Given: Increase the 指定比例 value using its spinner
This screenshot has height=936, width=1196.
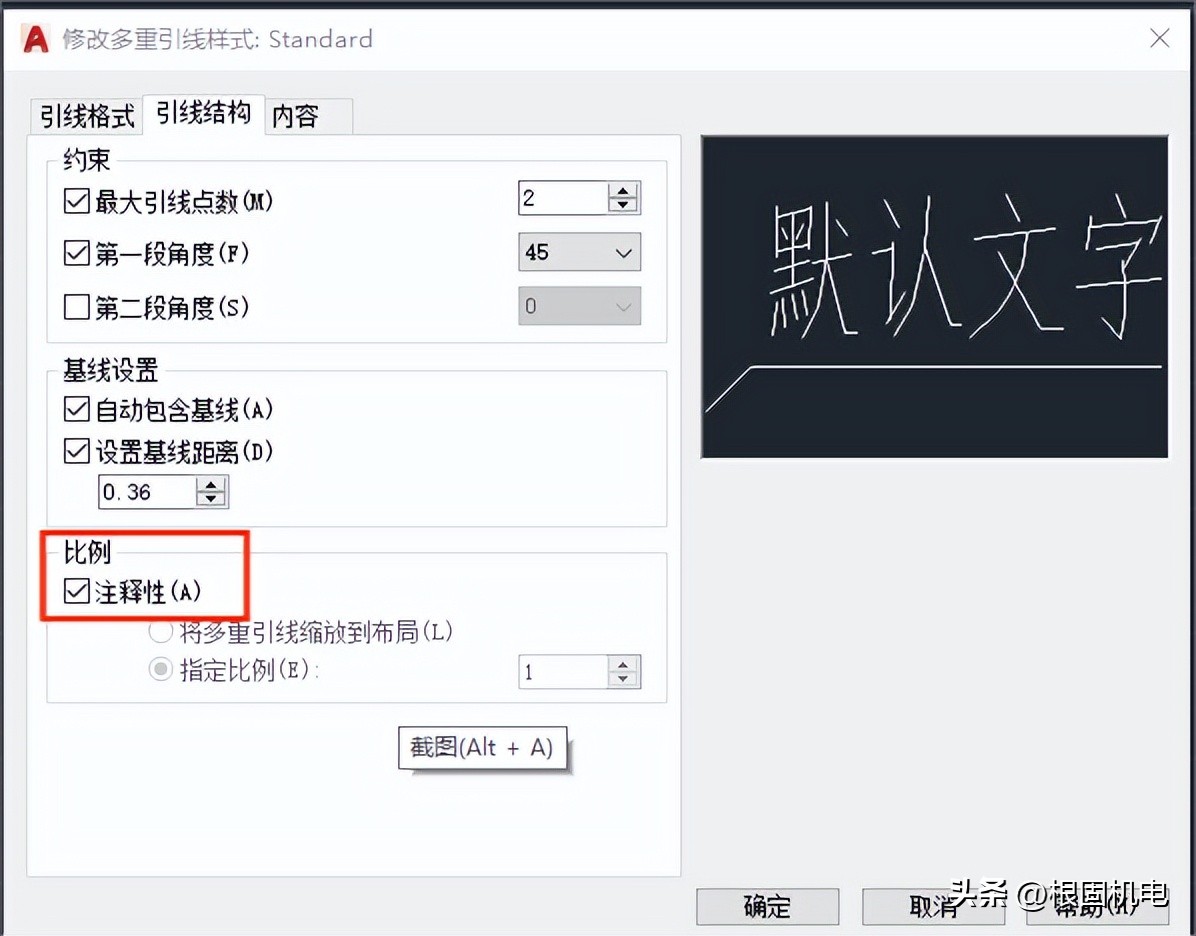Looking at the screenshot, I should tap(622, 664).
